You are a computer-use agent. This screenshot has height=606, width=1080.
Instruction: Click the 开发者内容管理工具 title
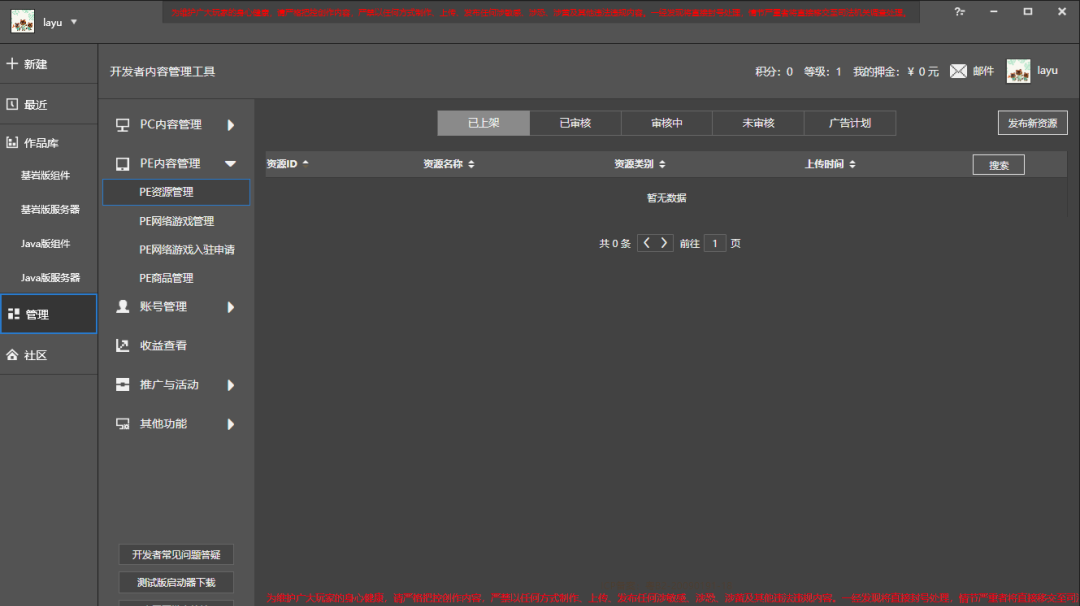(x=163, y=72)
